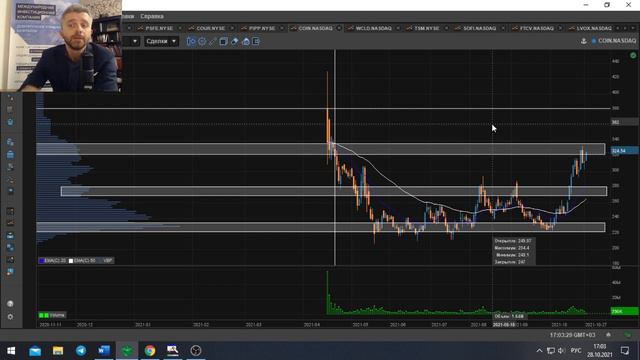Open File Explorer from the taskbar
This screenshot has width=640, height=360.
click(x=58, y=350)
